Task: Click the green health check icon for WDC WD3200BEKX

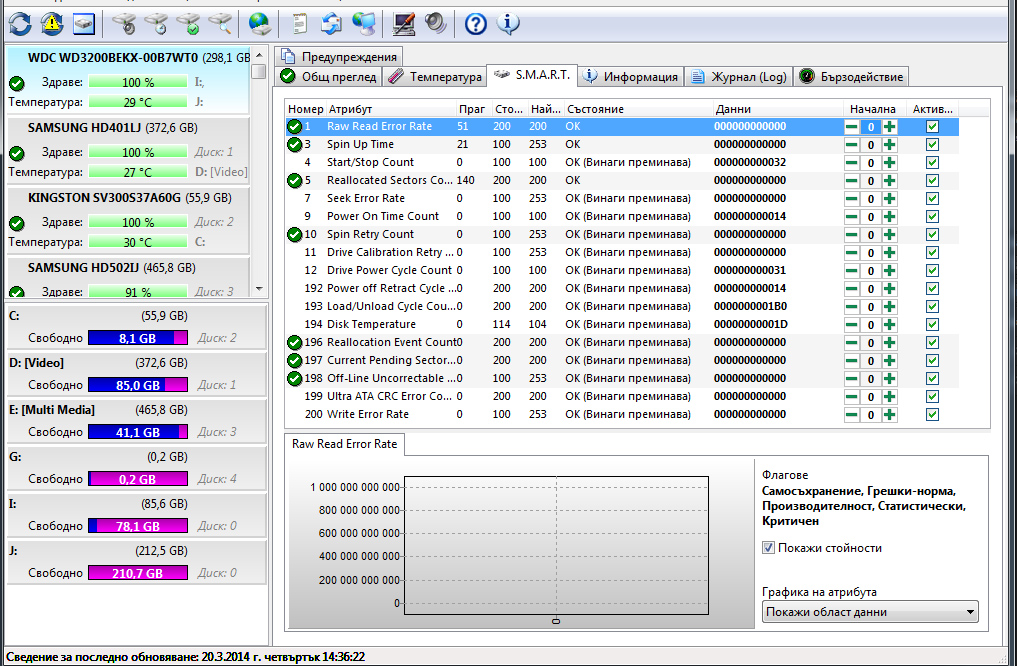Action: [17, 83]
